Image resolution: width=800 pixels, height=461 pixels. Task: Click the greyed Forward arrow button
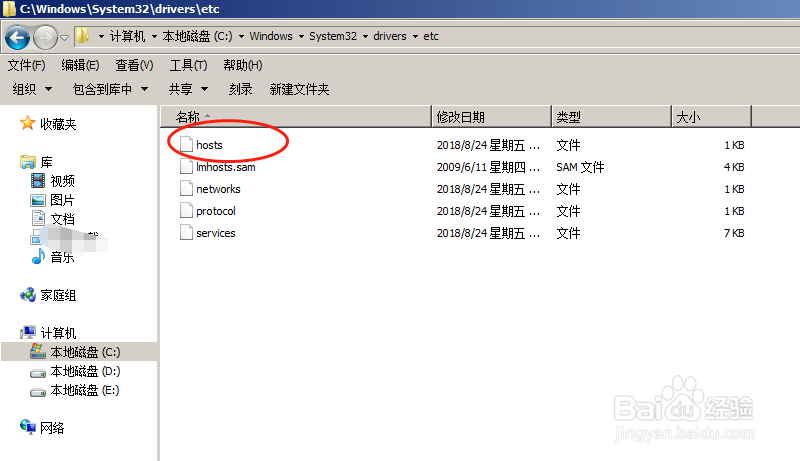[45, 37]
